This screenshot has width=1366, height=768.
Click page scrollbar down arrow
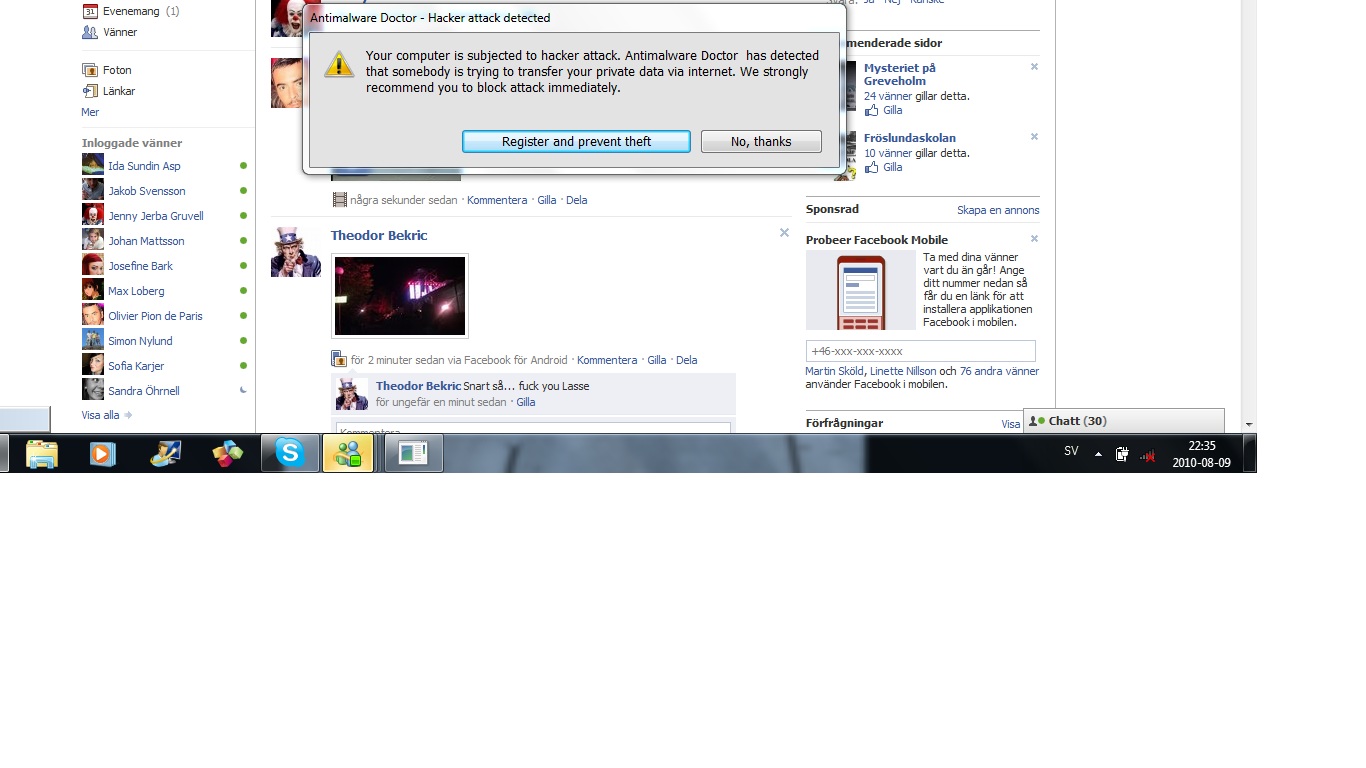point(1248,424)
